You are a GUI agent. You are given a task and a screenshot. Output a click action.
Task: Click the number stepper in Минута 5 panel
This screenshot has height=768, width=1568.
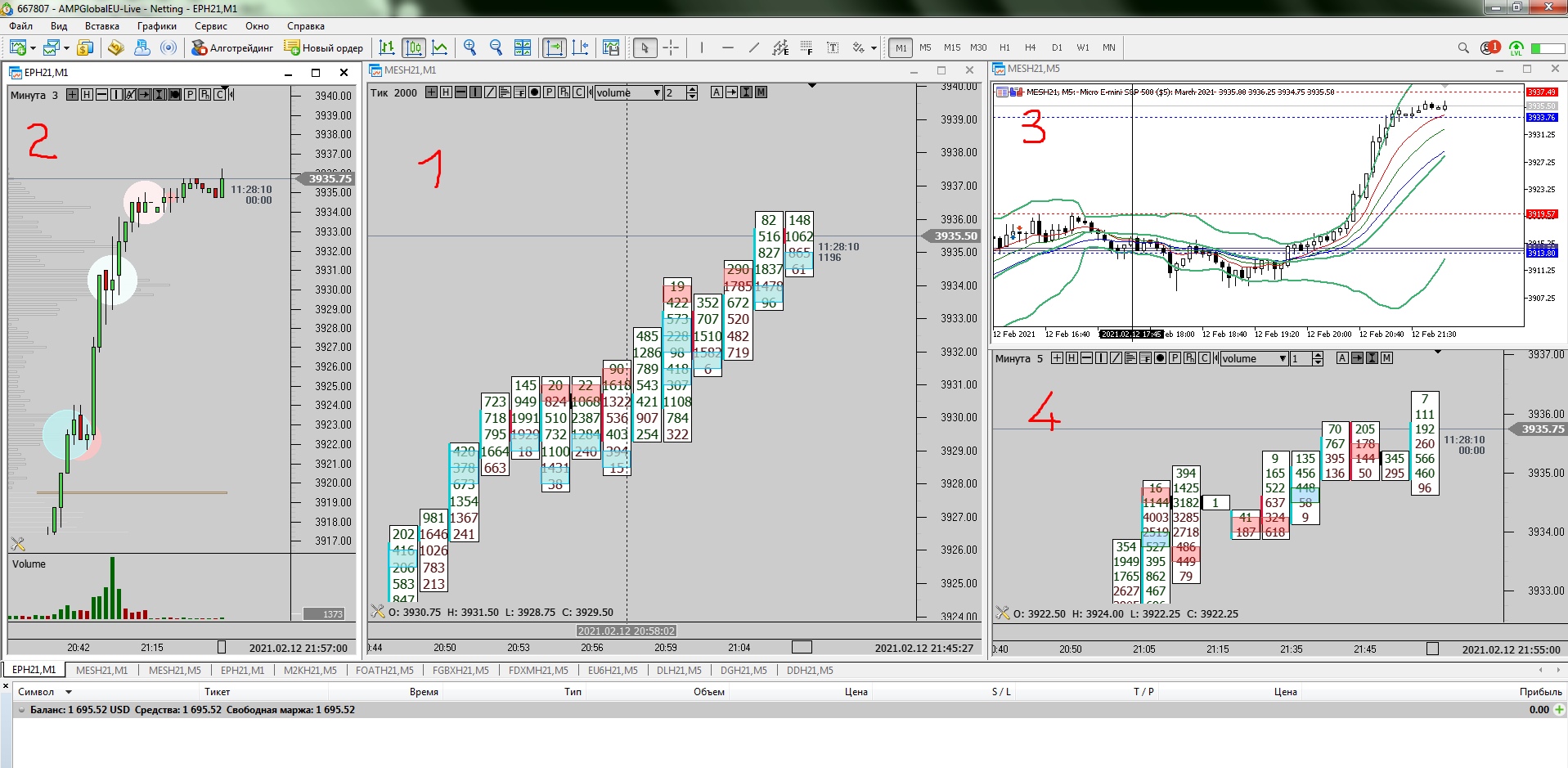(1317, 358)
